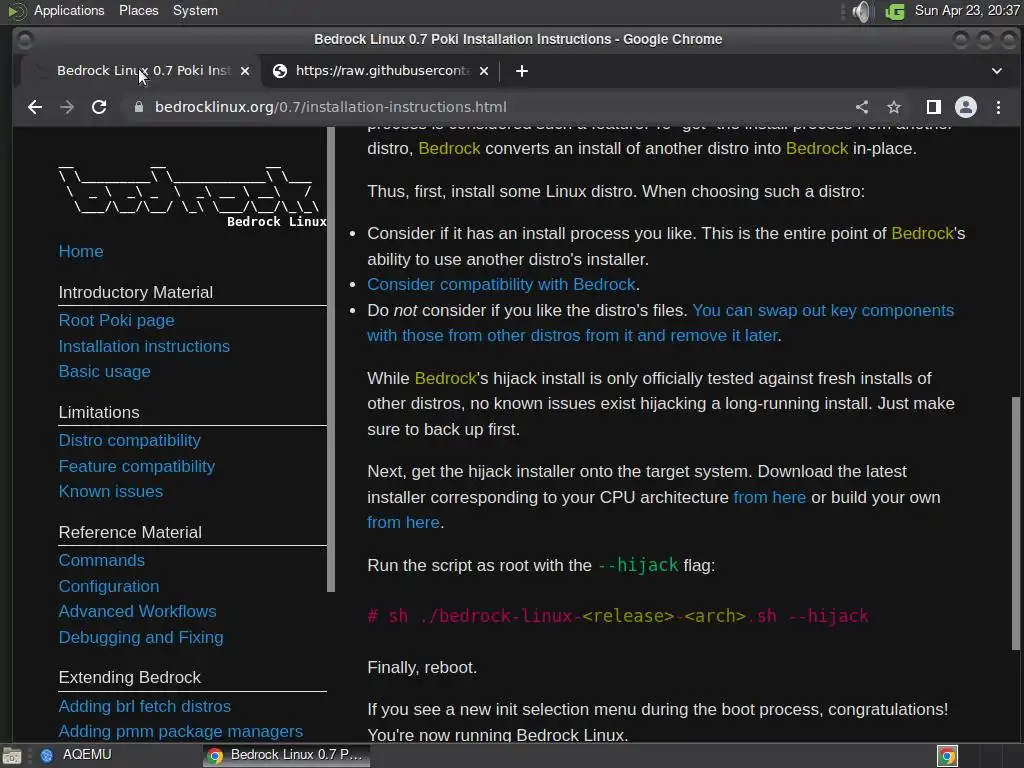
Task: Click the padlock site info icon
Action: coord(138,107)
